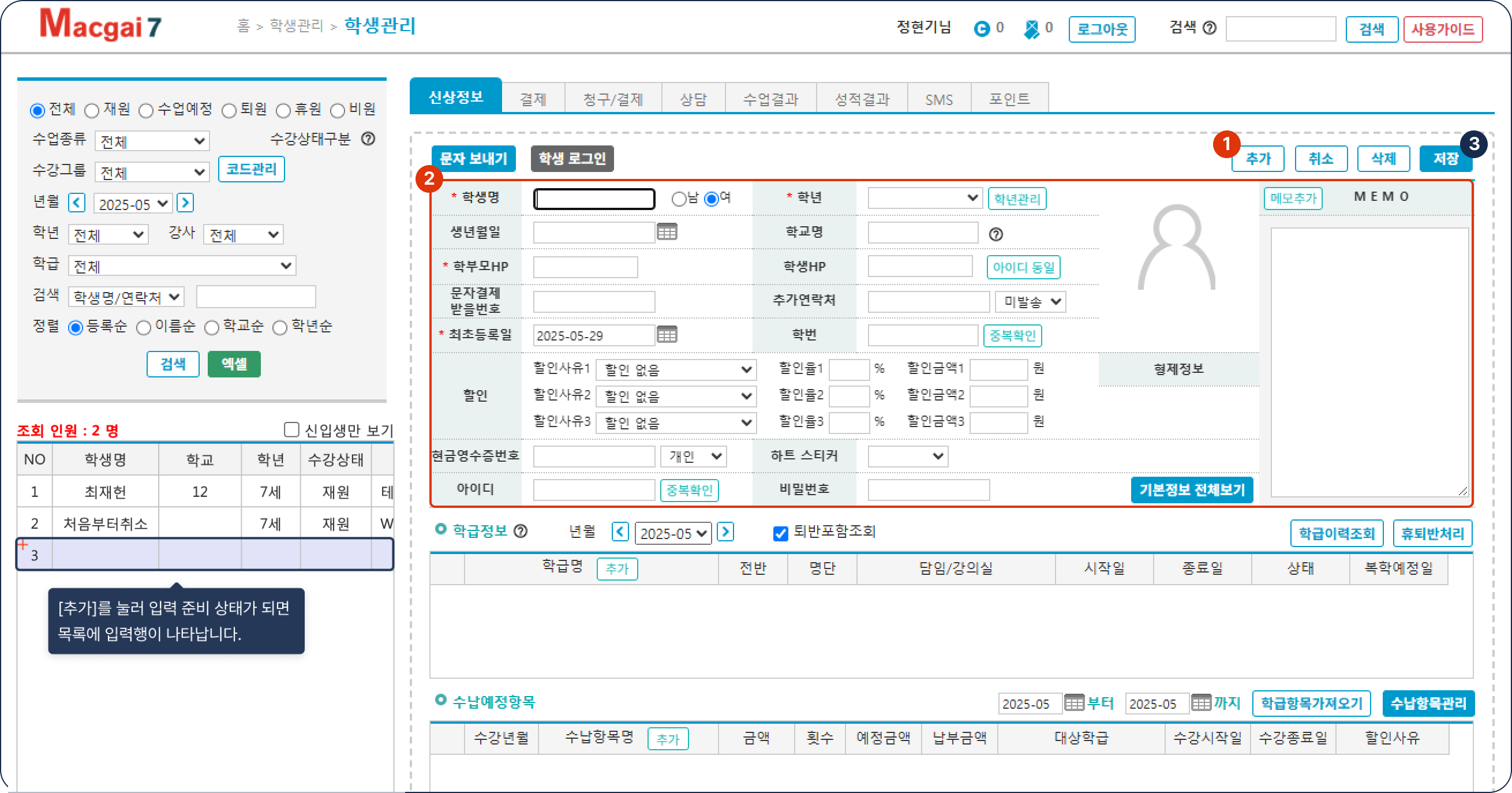Open calendar icon before 부터 in 수납예정항목
This screenshot has height=793, width=1512.
tap(1073, 702)
